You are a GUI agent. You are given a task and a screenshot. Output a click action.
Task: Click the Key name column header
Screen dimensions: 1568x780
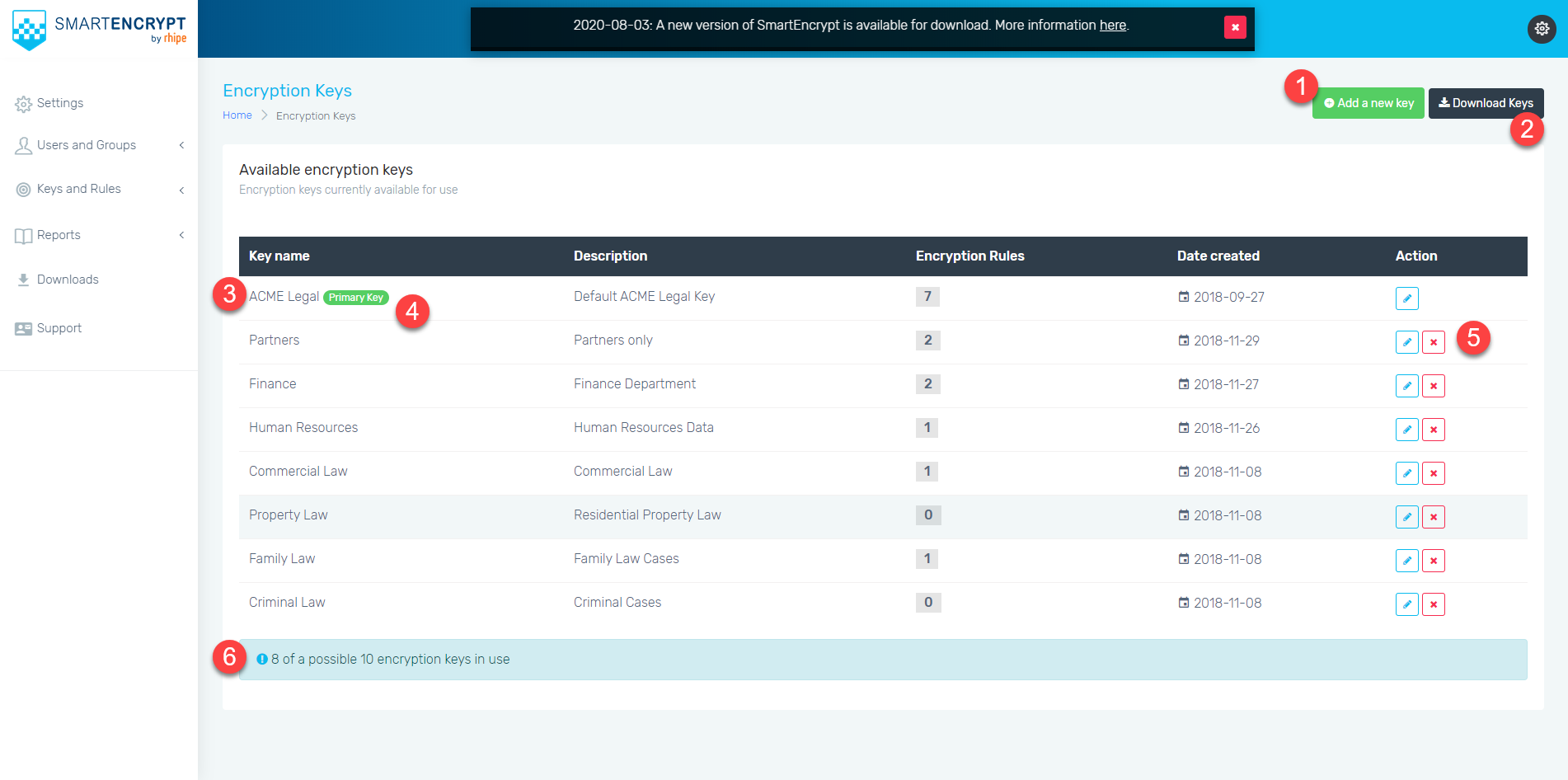point(279,256)
